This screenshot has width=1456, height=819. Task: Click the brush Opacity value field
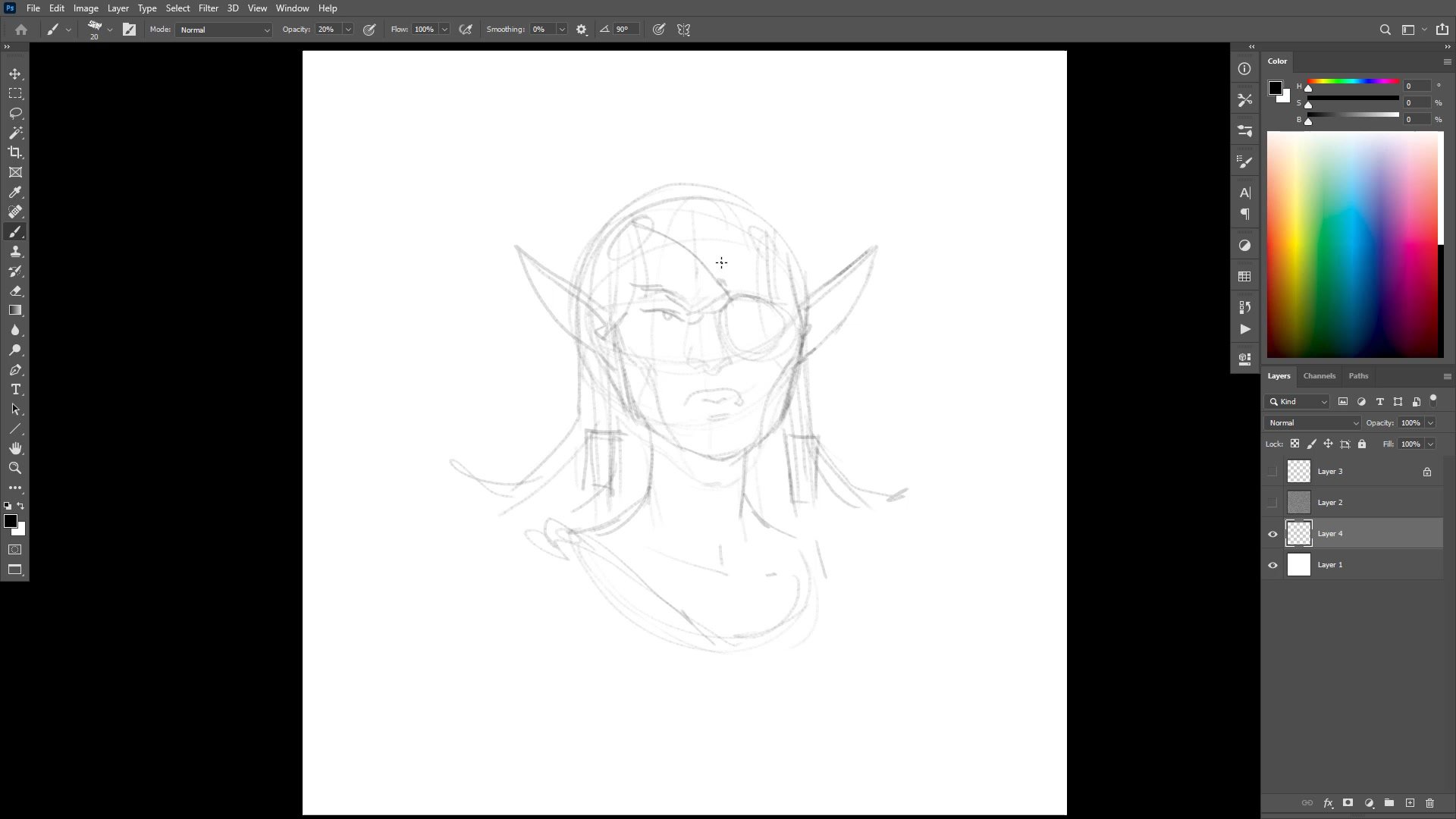pos(328,30)
